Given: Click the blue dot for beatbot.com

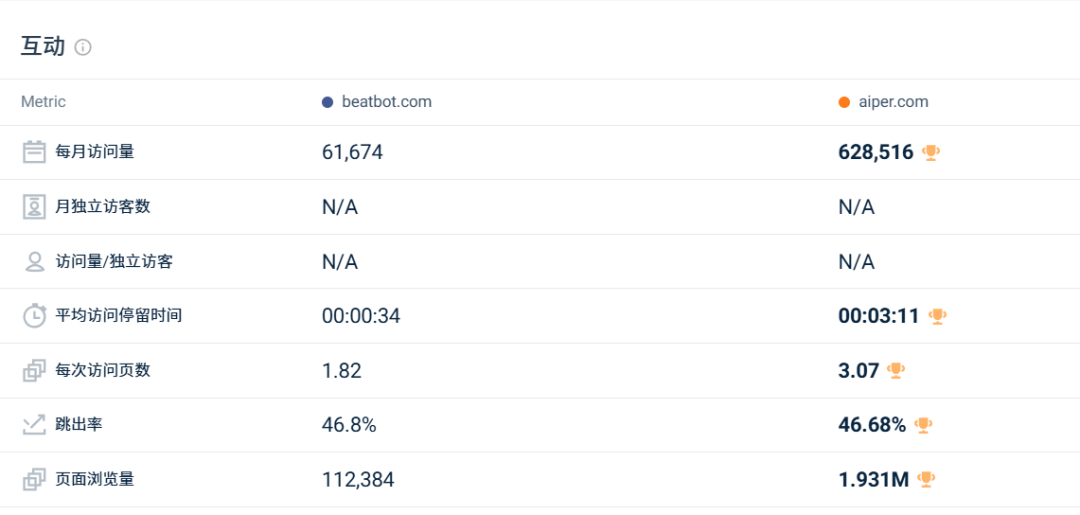Looking at the screenshot, I should pyautogui.click(x=327, y=102).
